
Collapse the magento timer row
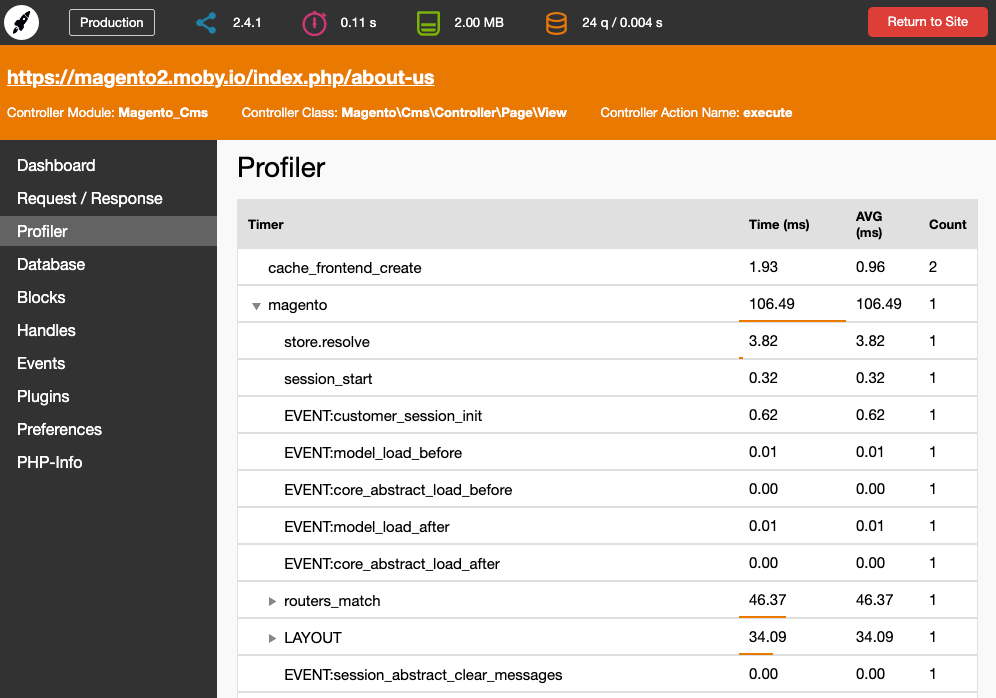pos(257,306)
